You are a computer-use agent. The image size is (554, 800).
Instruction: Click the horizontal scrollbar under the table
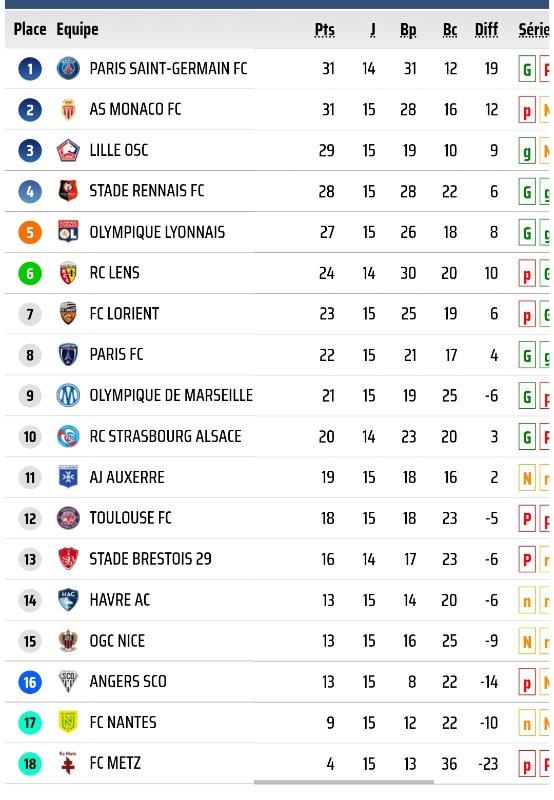[x=344, y=782]
